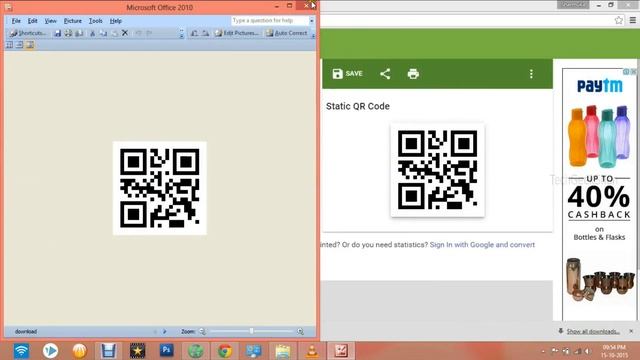The image size is (640, 360).
Task: Open the Shortcuts pane in Picture Manager
Action: coord(28,33)
